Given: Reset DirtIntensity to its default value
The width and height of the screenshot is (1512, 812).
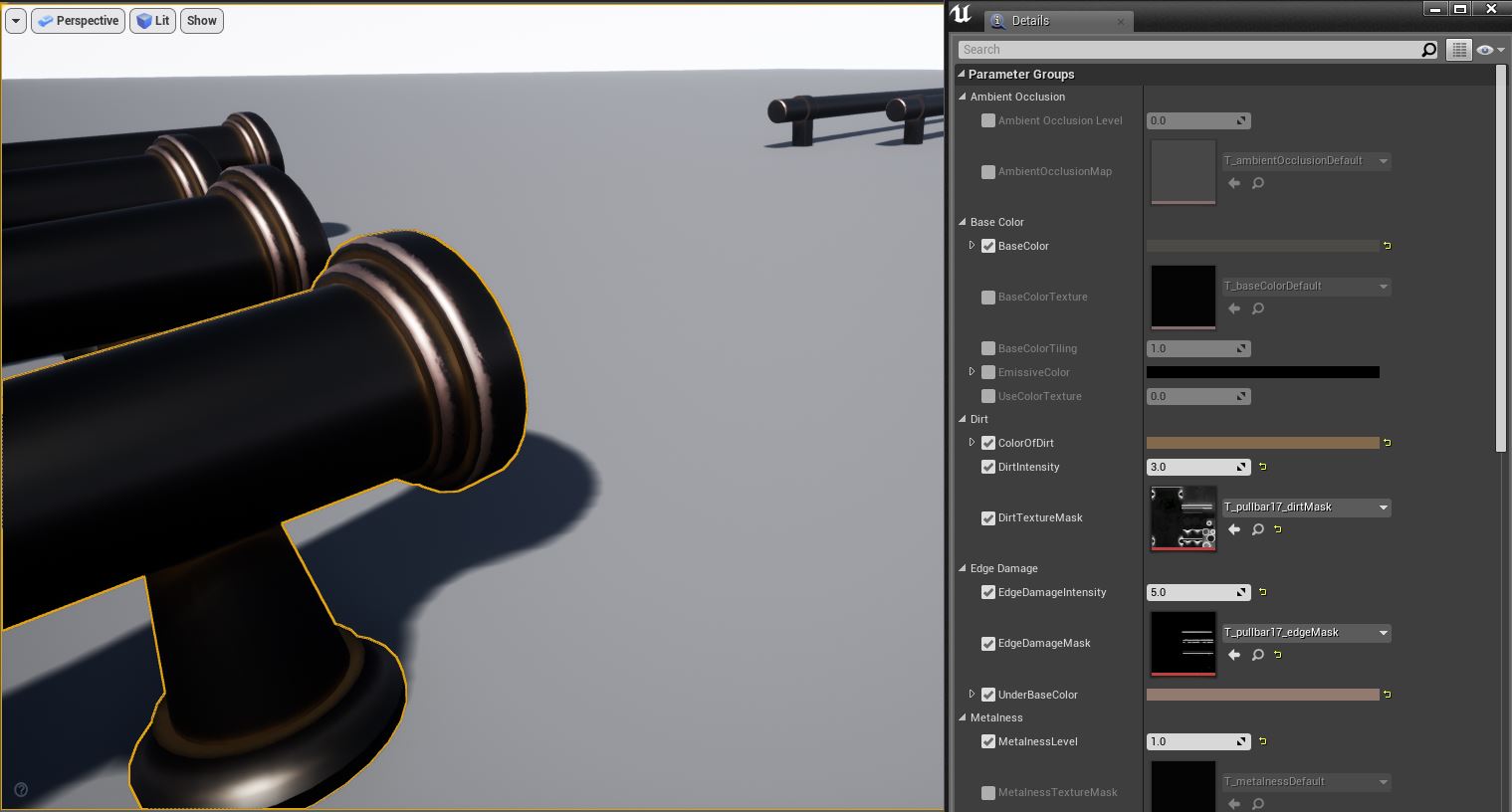Looking at the screenshot, I should click(x=1263, y=467).
